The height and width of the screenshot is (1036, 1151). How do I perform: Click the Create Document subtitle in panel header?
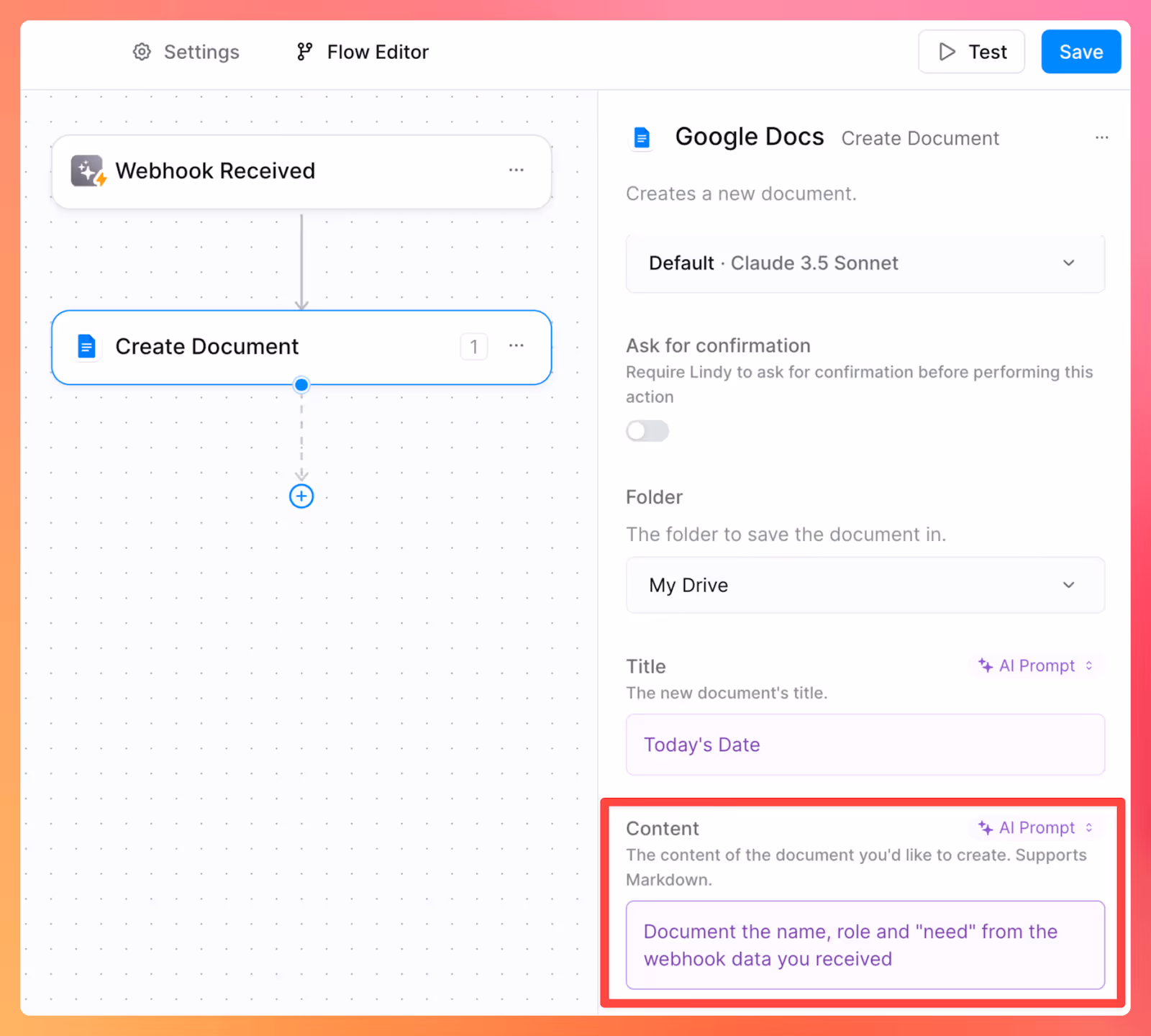(920, 138)
